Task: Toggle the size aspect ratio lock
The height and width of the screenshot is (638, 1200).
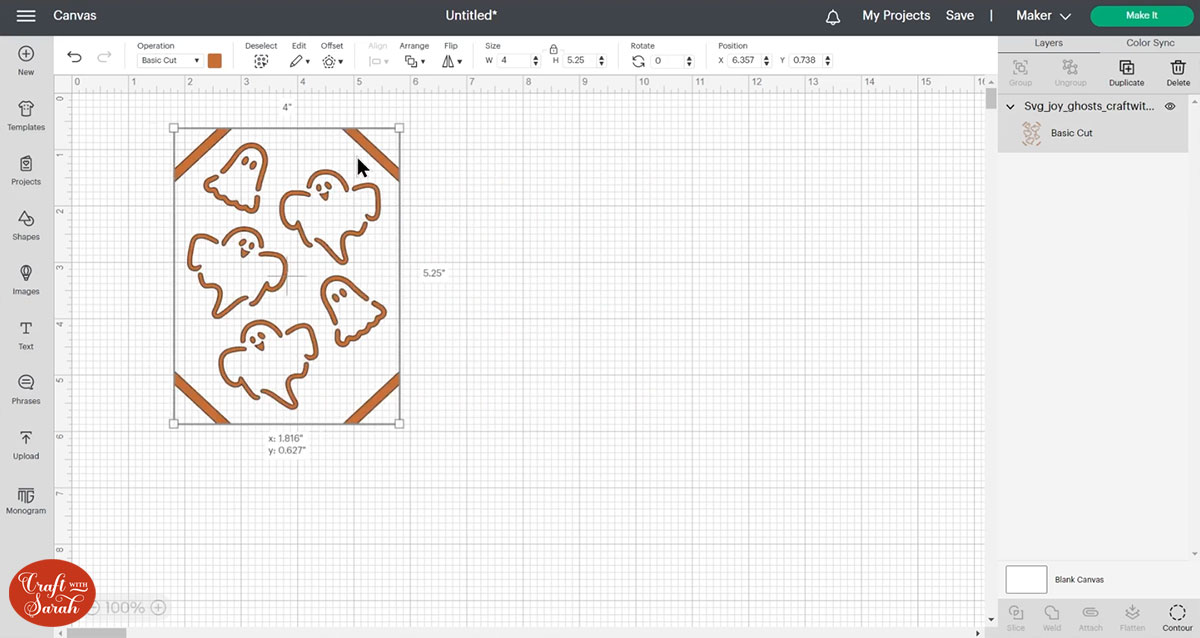Action: (553, 48)
